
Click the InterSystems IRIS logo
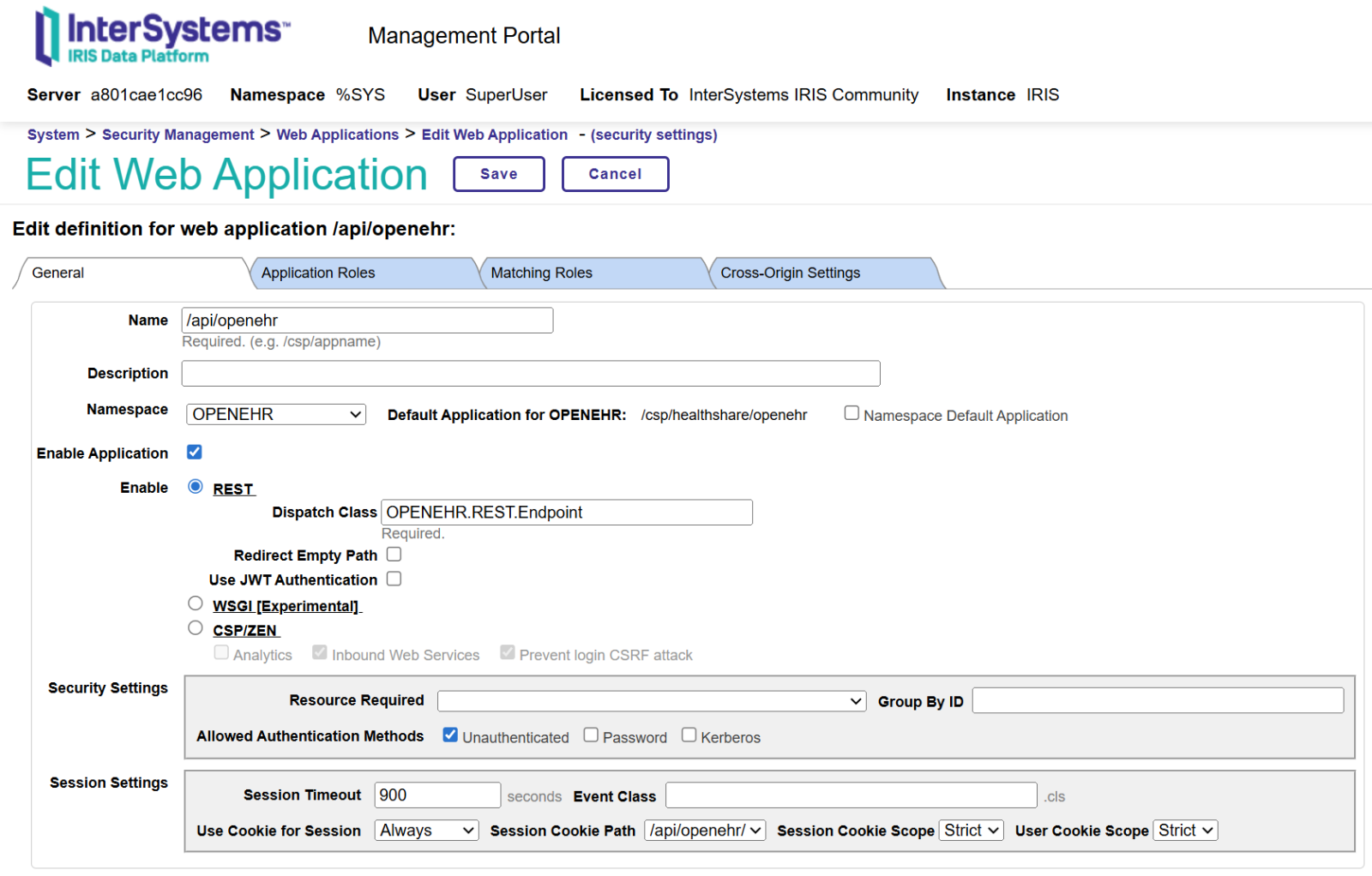coord(161,36)
